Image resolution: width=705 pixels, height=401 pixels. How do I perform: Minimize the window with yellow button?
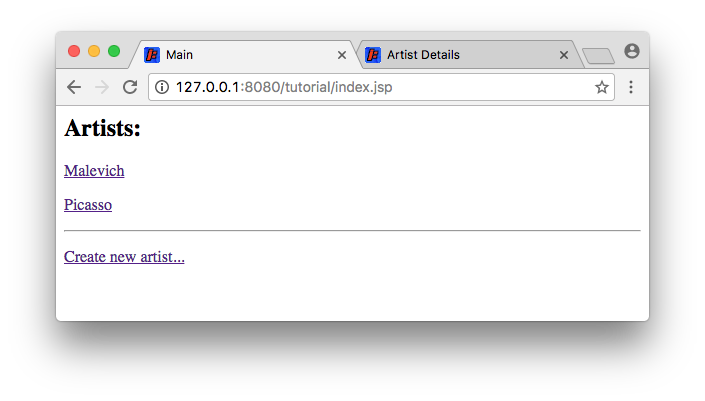[x=94, y=51]
